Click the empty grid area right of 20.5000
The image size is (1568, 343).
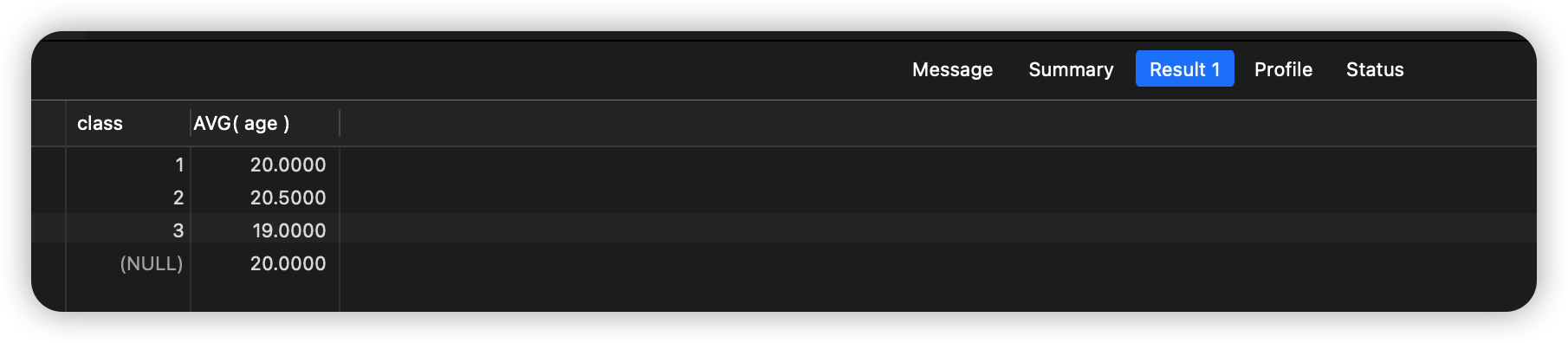pyautogui.click(x=937, y=197)
